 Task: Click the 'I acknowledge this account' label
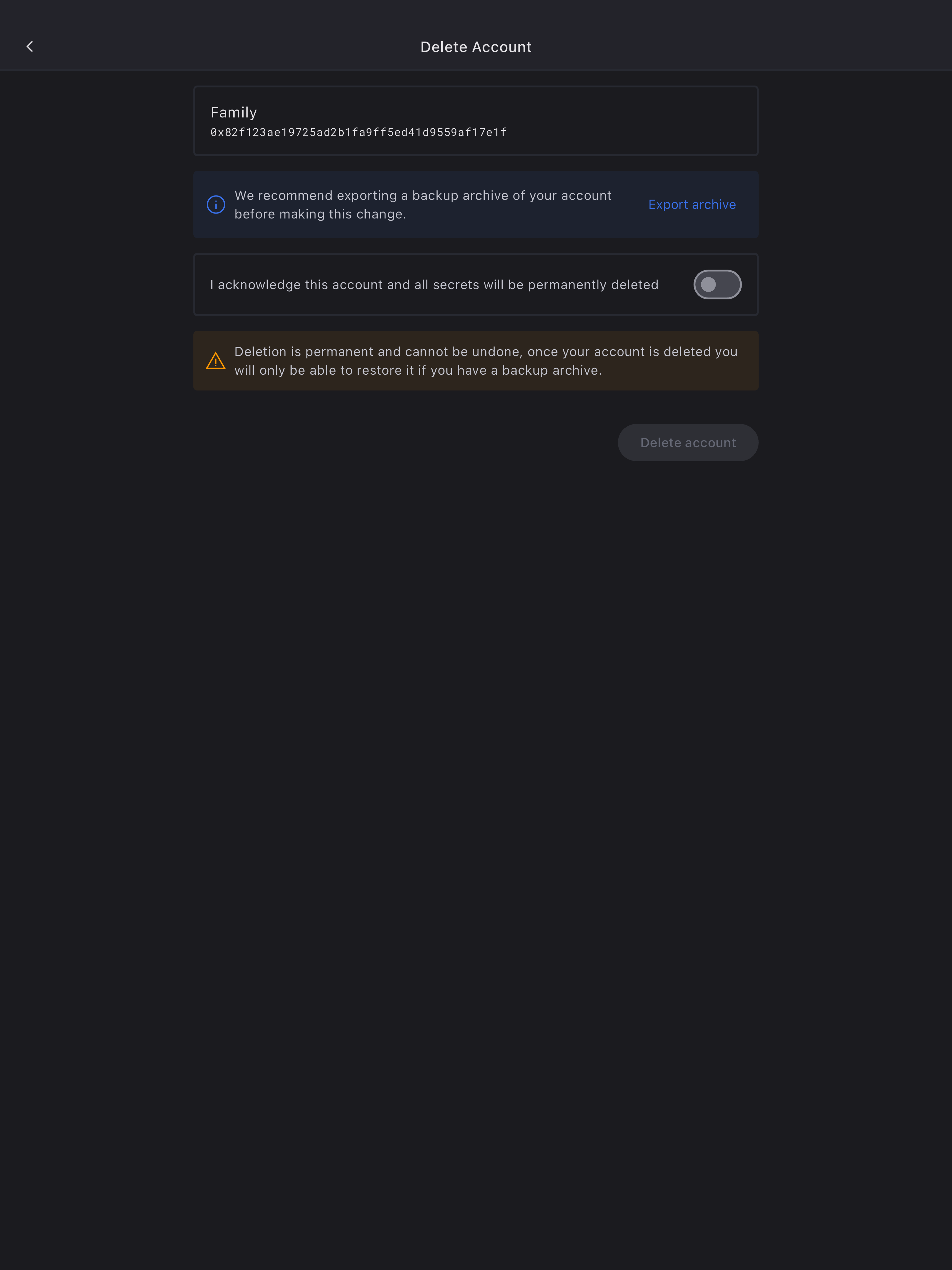pos(434,285)
